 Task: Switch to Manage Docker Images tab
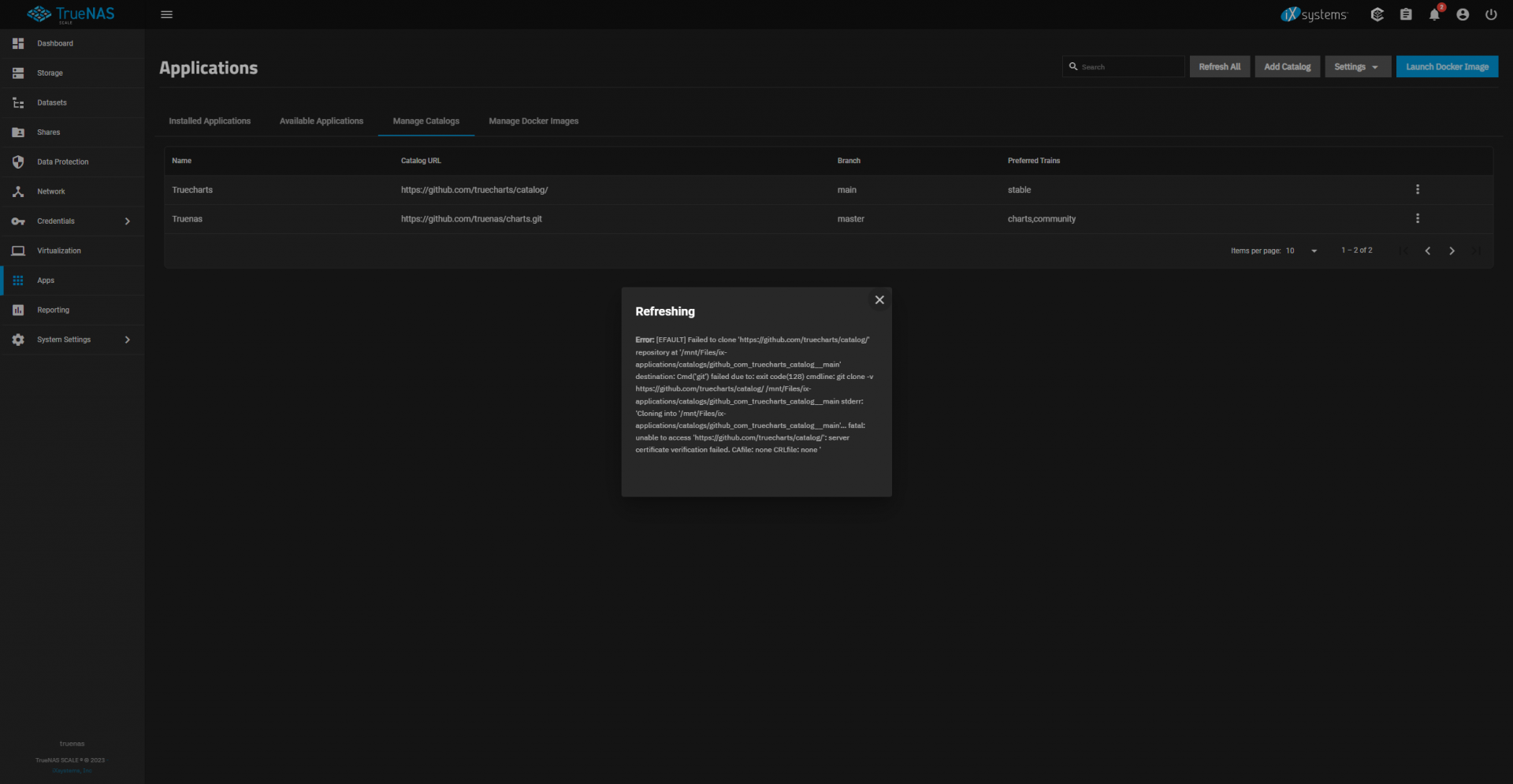pyautogui.click(x=533, y=121)
